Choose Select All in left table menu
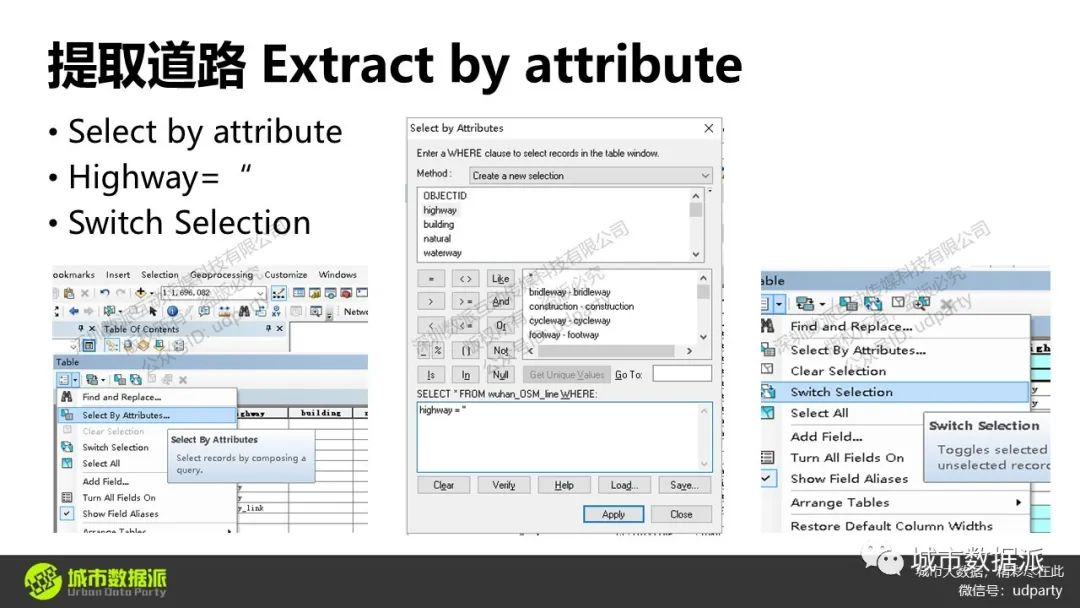This screenshot has width=1080, height=608. (x=101, y=464)
